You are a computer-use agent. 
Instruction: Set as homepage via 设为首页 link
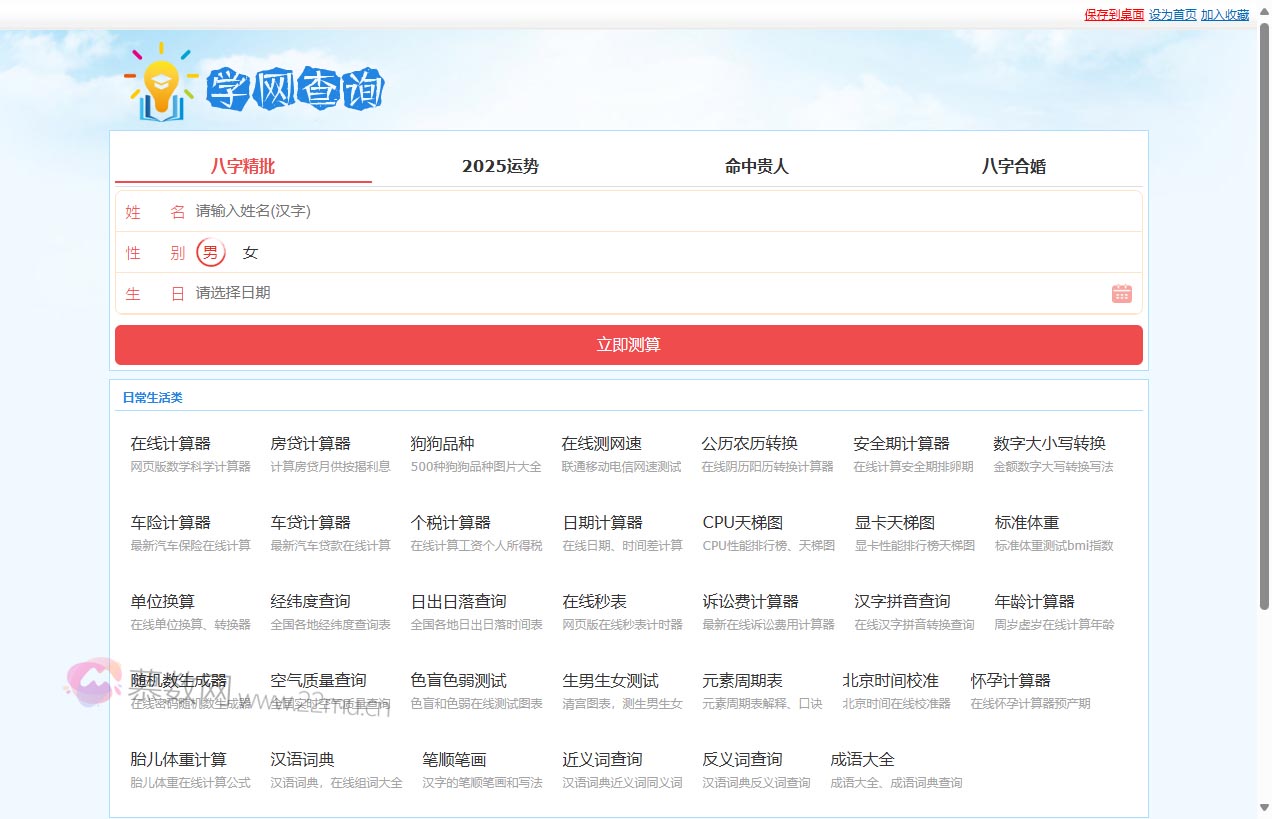(x=1171, y=14)
